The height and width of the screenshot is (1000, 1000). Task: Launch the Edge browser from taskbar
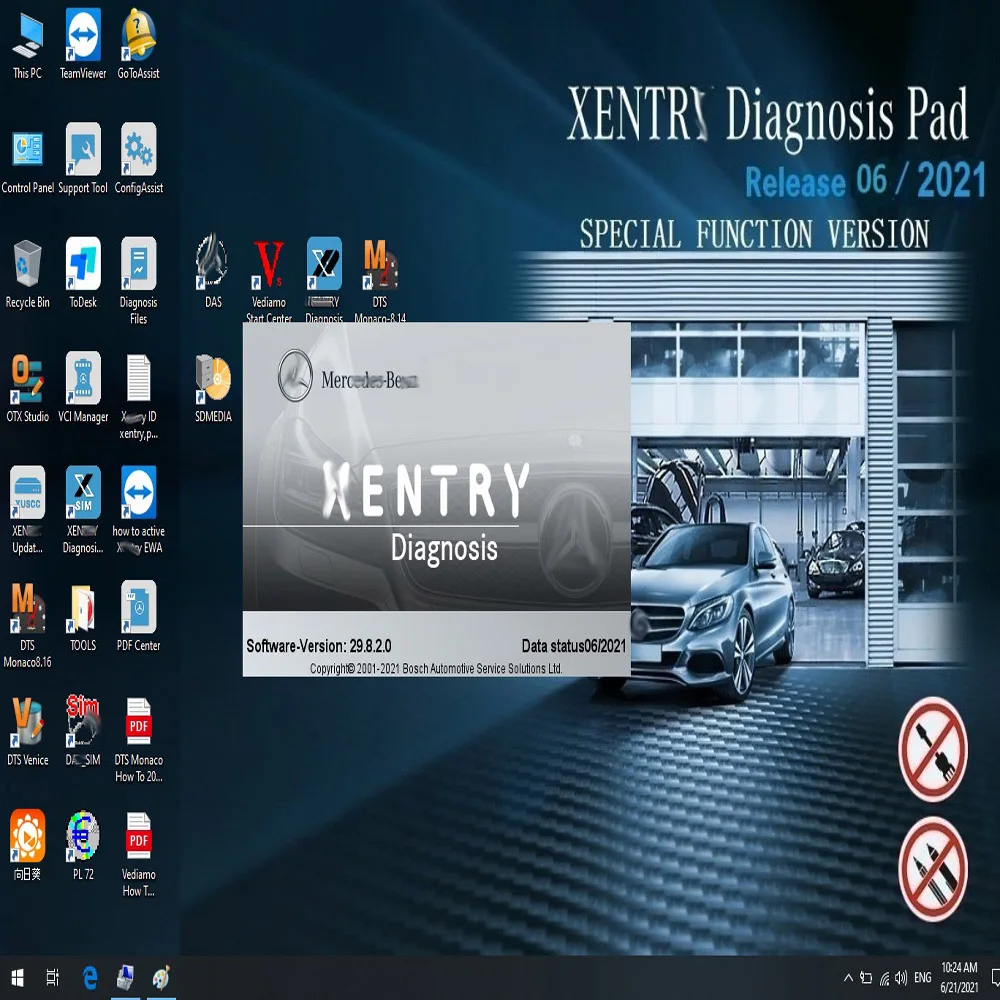tap(90, 978)
